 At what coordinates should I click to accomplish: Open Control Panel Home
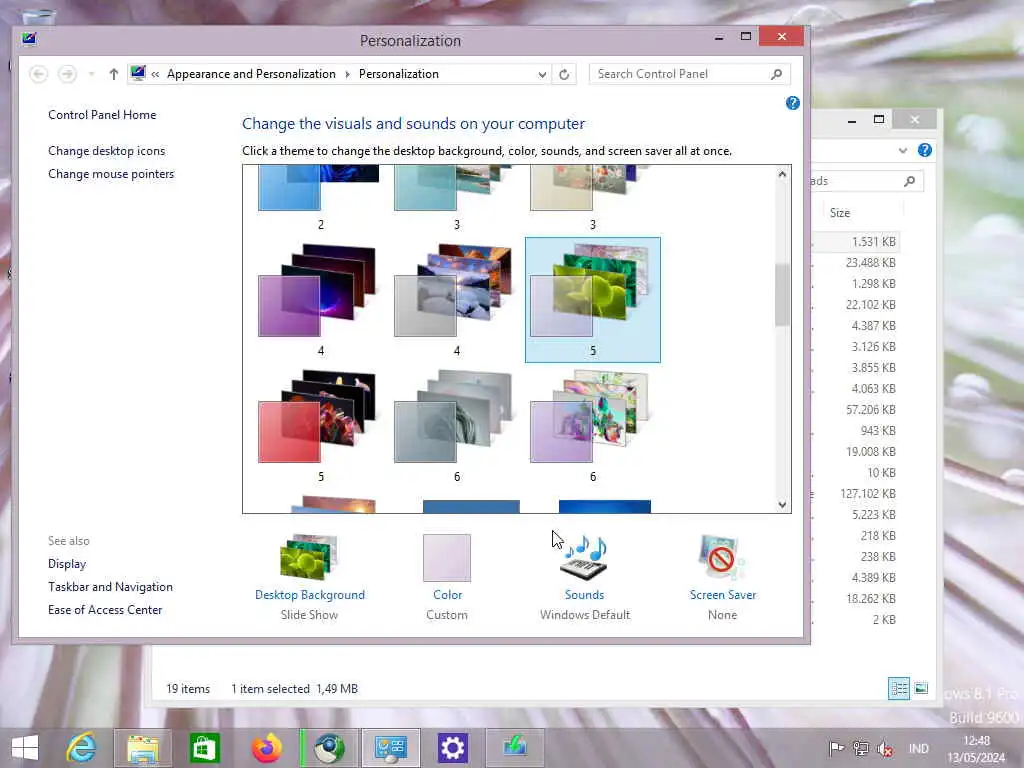tap(102, 115)
